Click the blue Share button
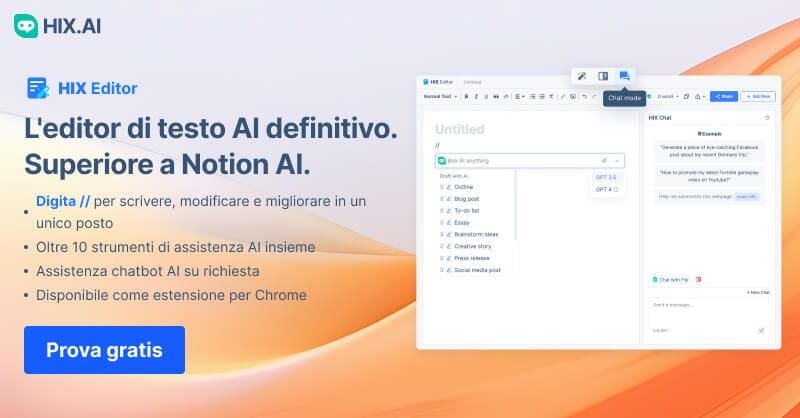The height and width of the screenshot is (418, 800). pyautogui.click(x=724, y=96)
